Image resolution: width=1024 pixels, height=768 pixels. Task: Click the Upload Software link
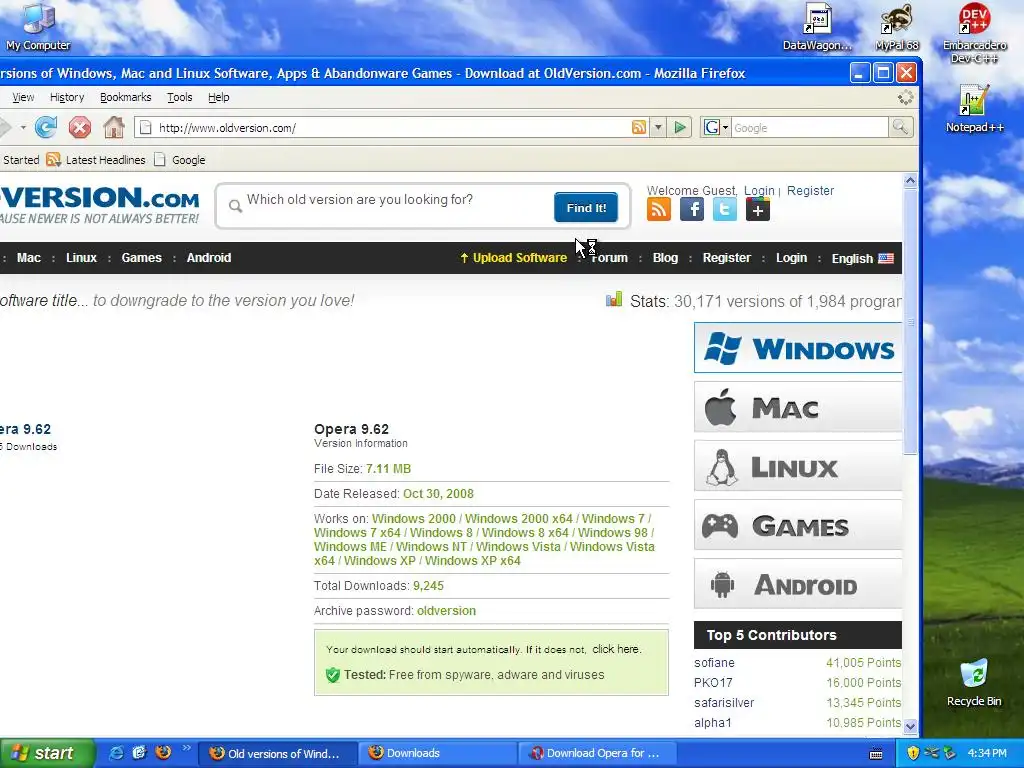[513, 258]
